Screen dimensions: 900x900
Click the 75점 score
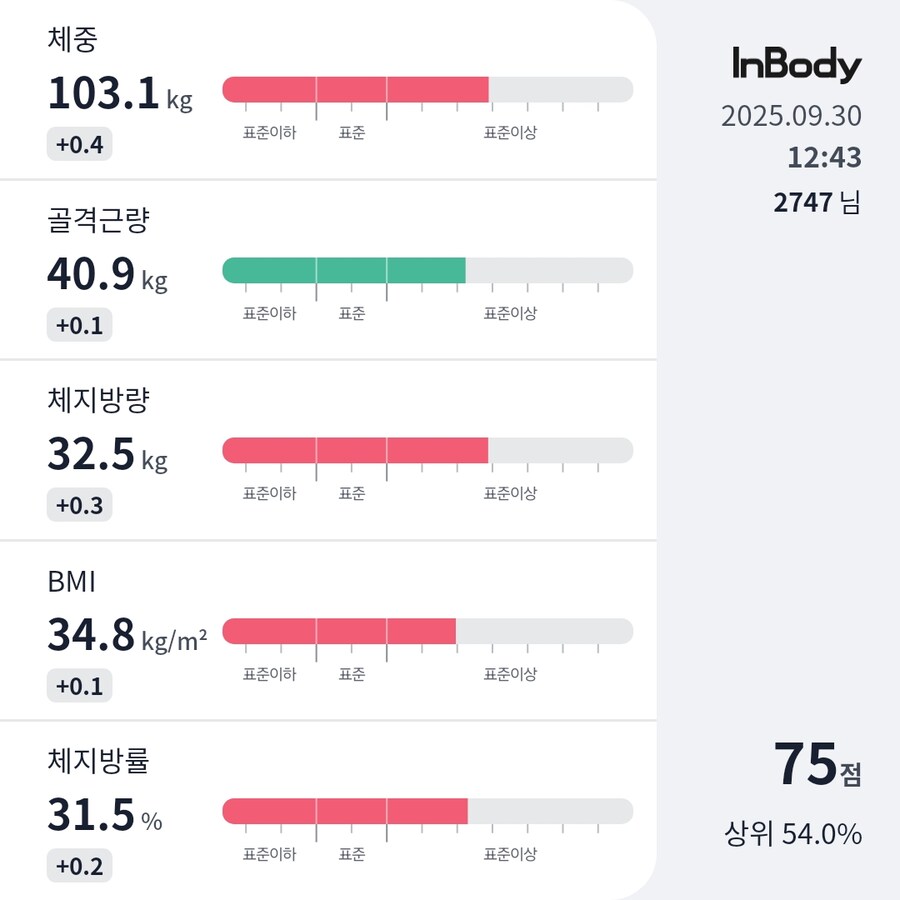point(816,766)
